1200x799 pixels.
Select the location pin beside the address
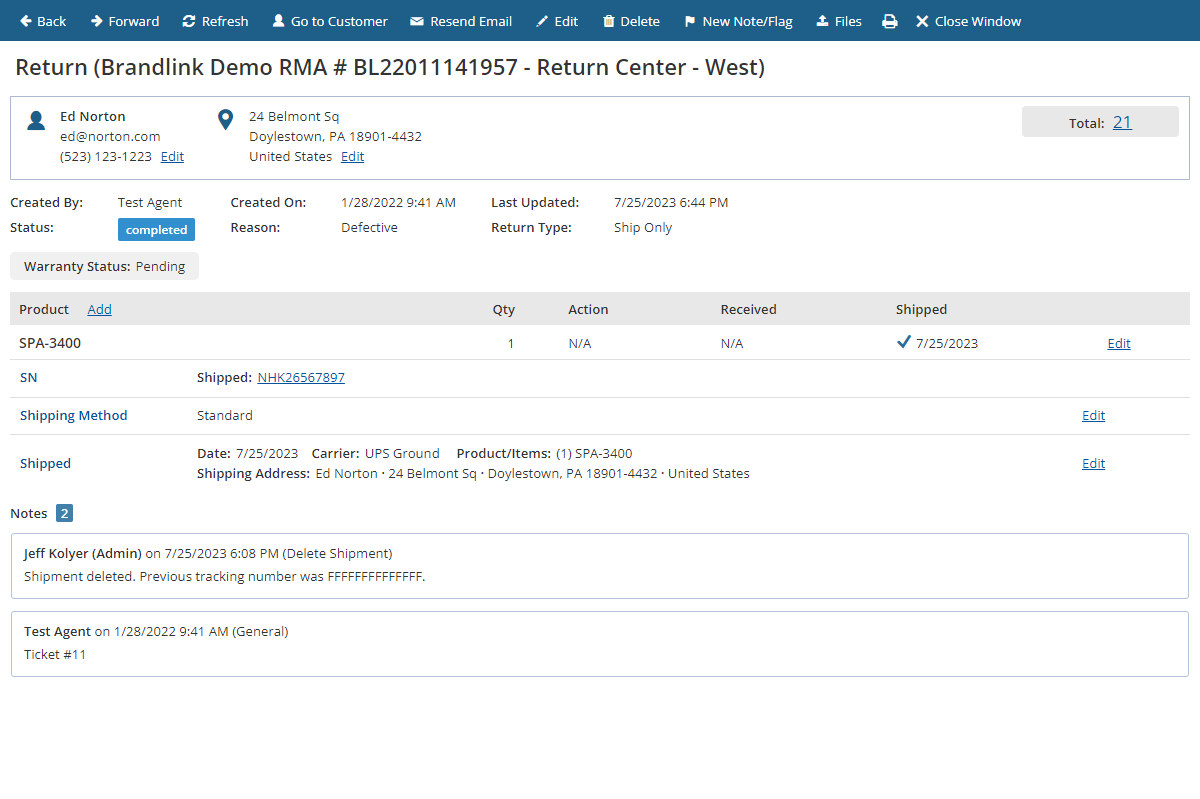(225, 118)
